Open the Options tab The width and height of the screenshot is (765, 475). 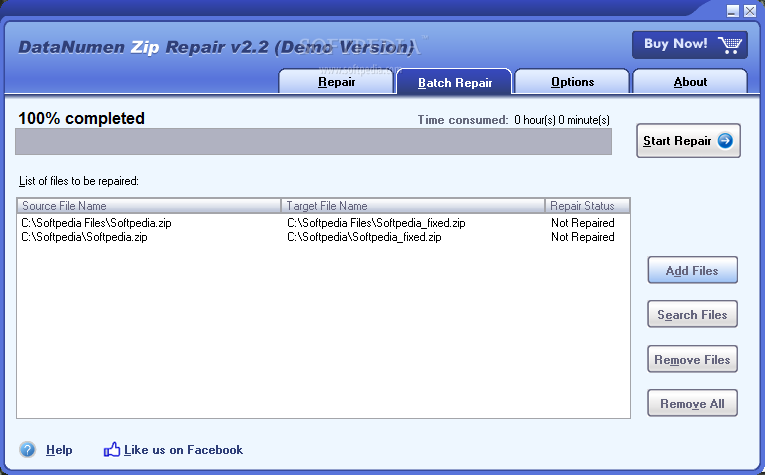pos(572,81)
